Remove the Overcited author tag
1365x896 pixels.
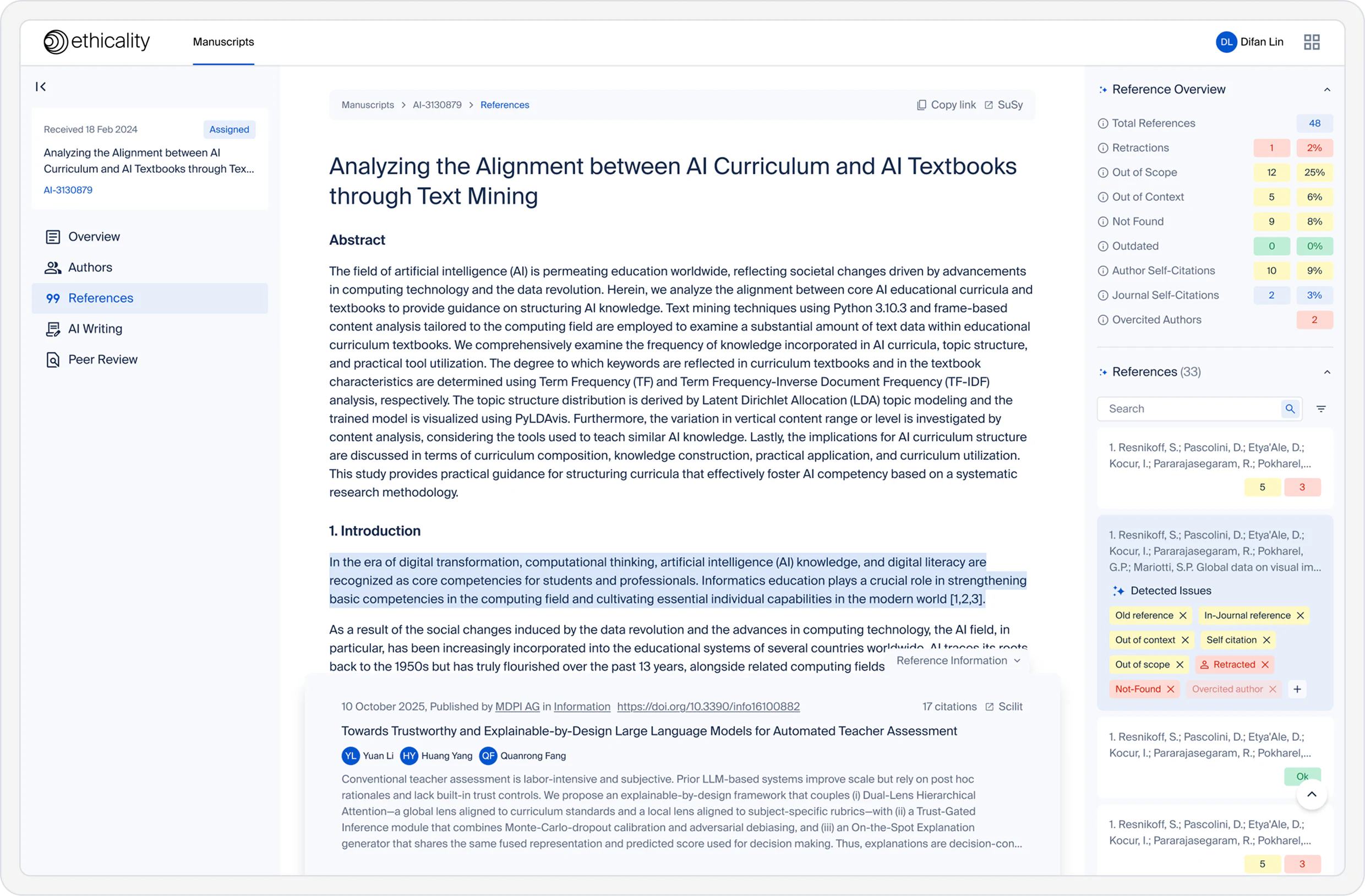(1273, 690)
